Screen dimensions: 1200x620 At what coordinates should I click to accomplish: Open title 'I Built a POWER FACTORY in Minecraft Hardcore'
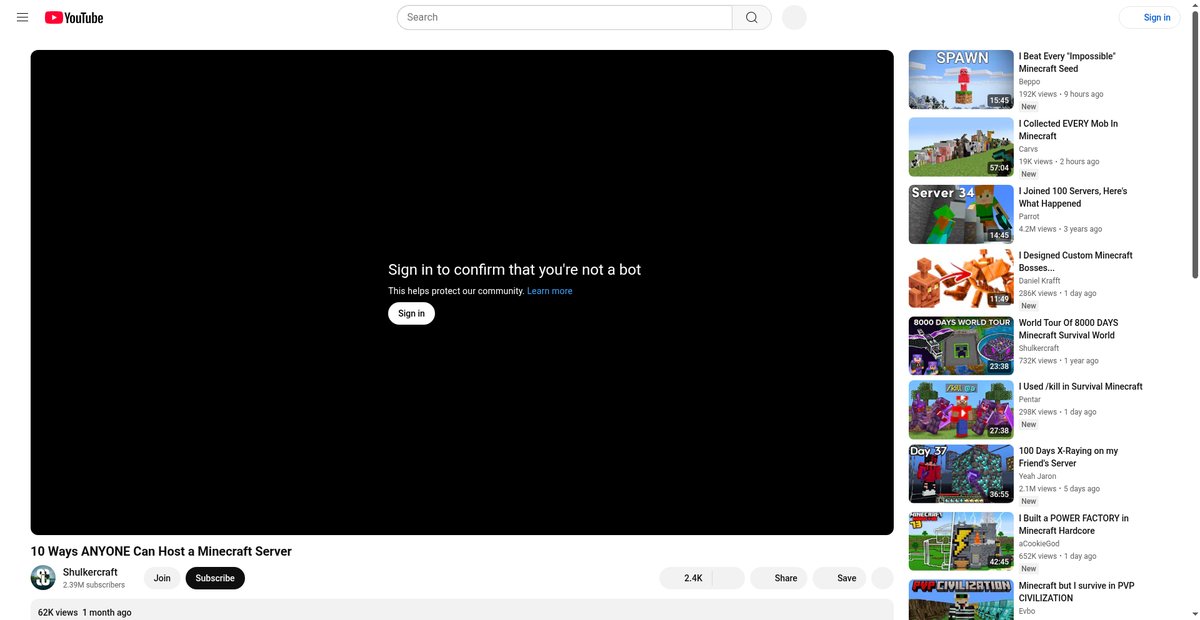[1074, 524]
